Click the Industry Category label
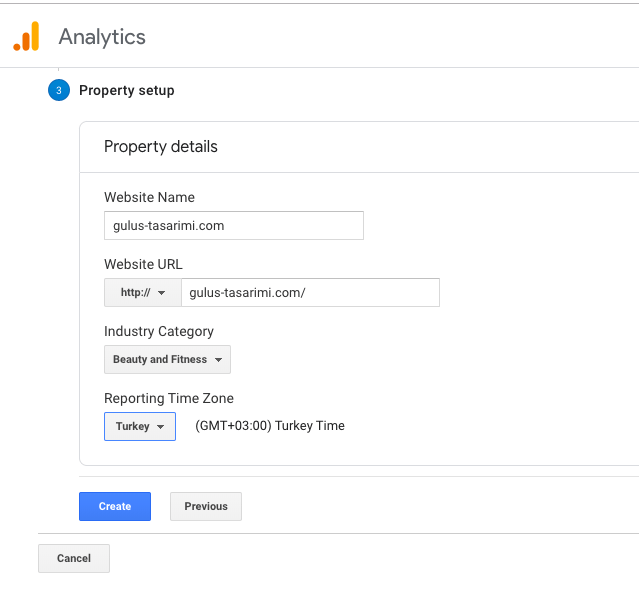 click(x=159, y=331)
